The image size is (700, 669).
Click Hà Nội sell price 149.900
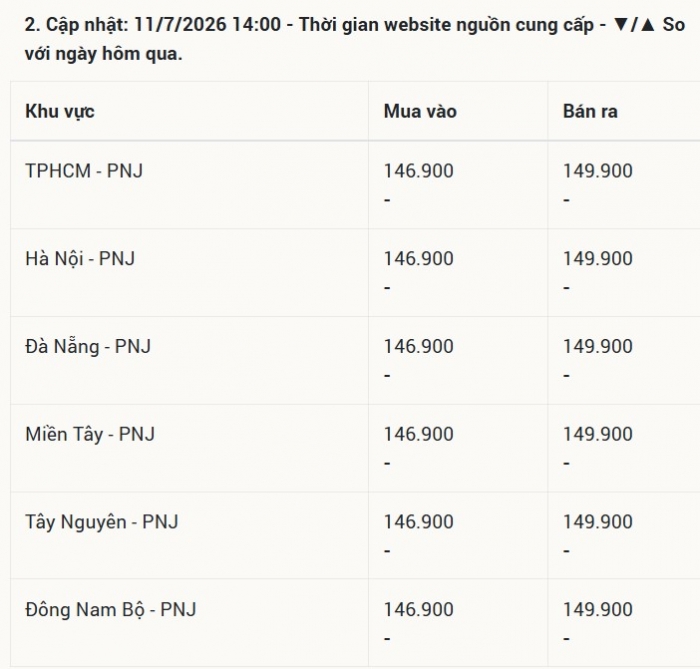tap(598, 259)
